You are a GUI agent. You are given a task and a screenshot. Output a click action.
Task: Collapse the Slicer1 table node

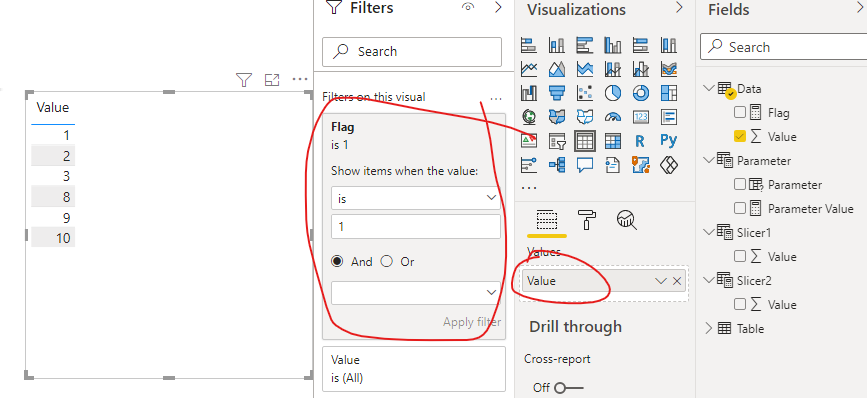[709, 232]
